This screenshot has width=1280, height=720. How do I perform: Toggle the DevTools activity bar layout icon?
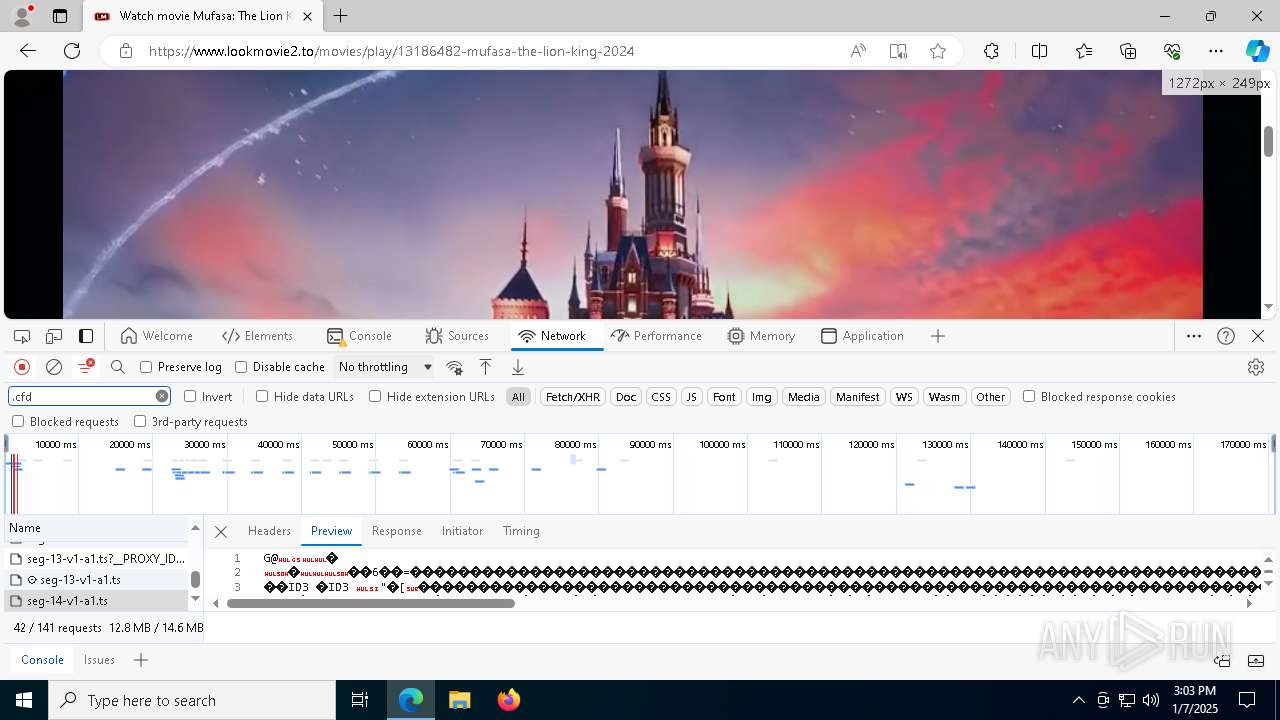[86, 336]
